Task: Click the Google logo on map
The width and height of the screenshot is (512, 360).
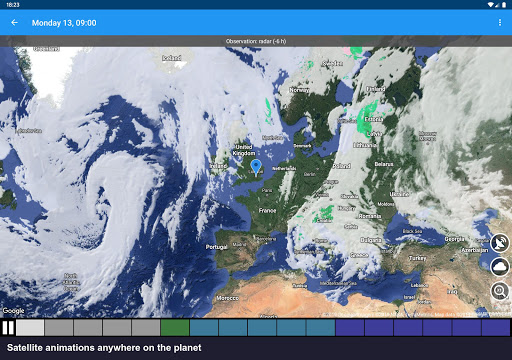Action: [x=13, y=311]
